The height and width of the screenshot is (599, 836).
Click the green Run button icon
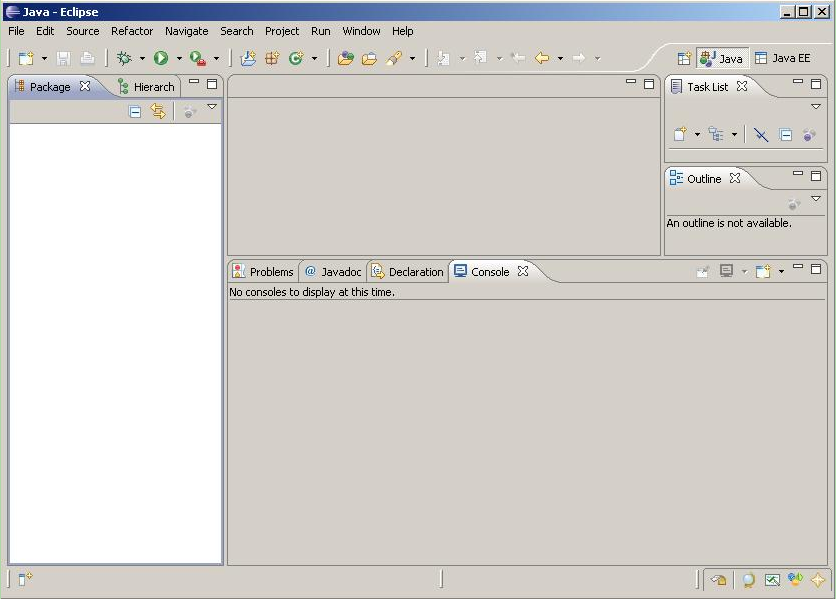coord(161,58)
